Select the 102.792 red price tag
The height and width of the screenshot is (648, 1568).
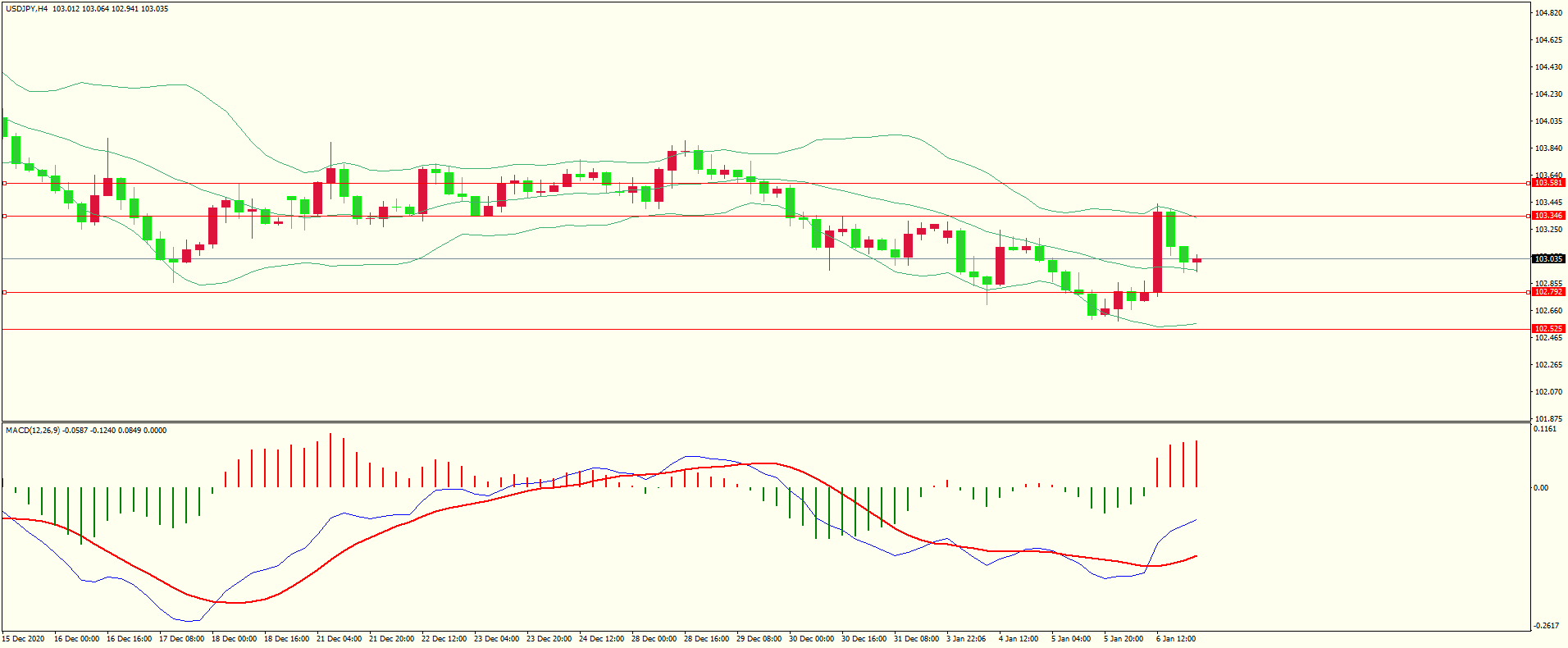click(x=1548, y=292)
